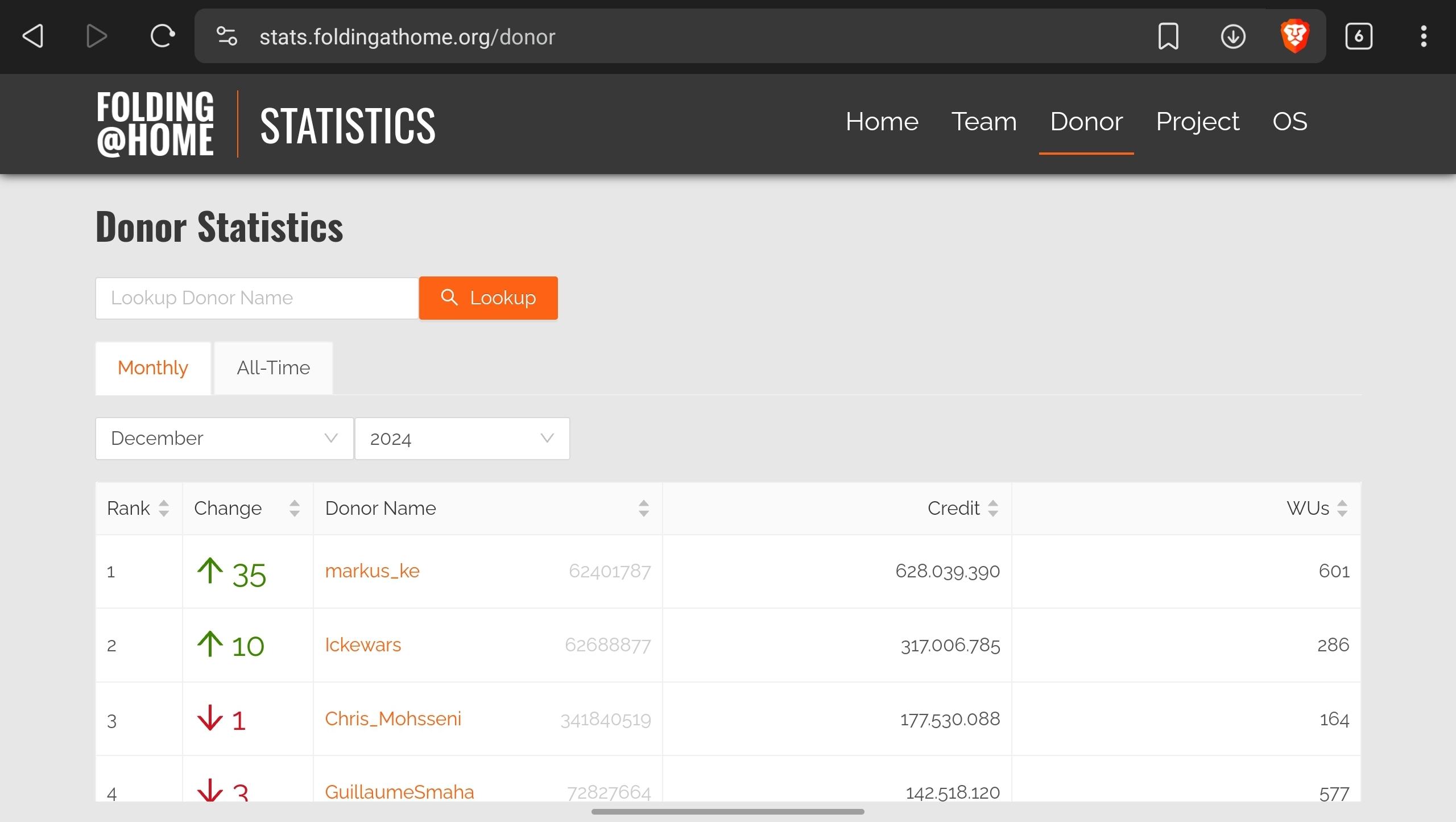Open the December month dropdown
Image resolution: width=1456 pixels, height=822 pixels.
(x=224, y=439)
